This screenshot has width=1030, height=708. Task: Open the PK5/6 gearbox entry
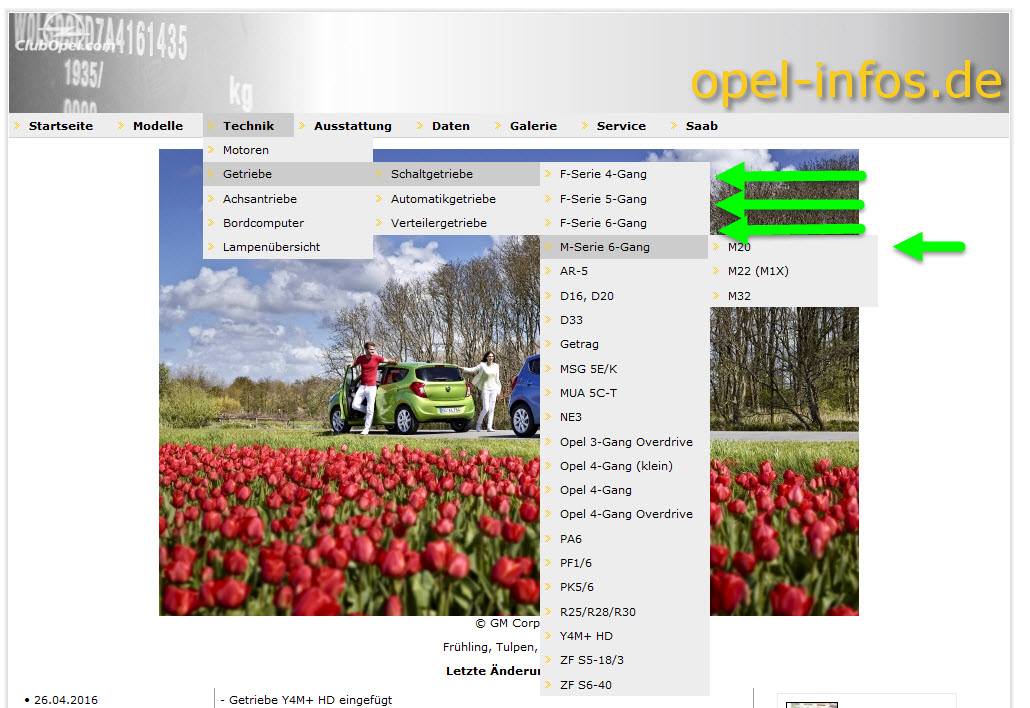625,587
